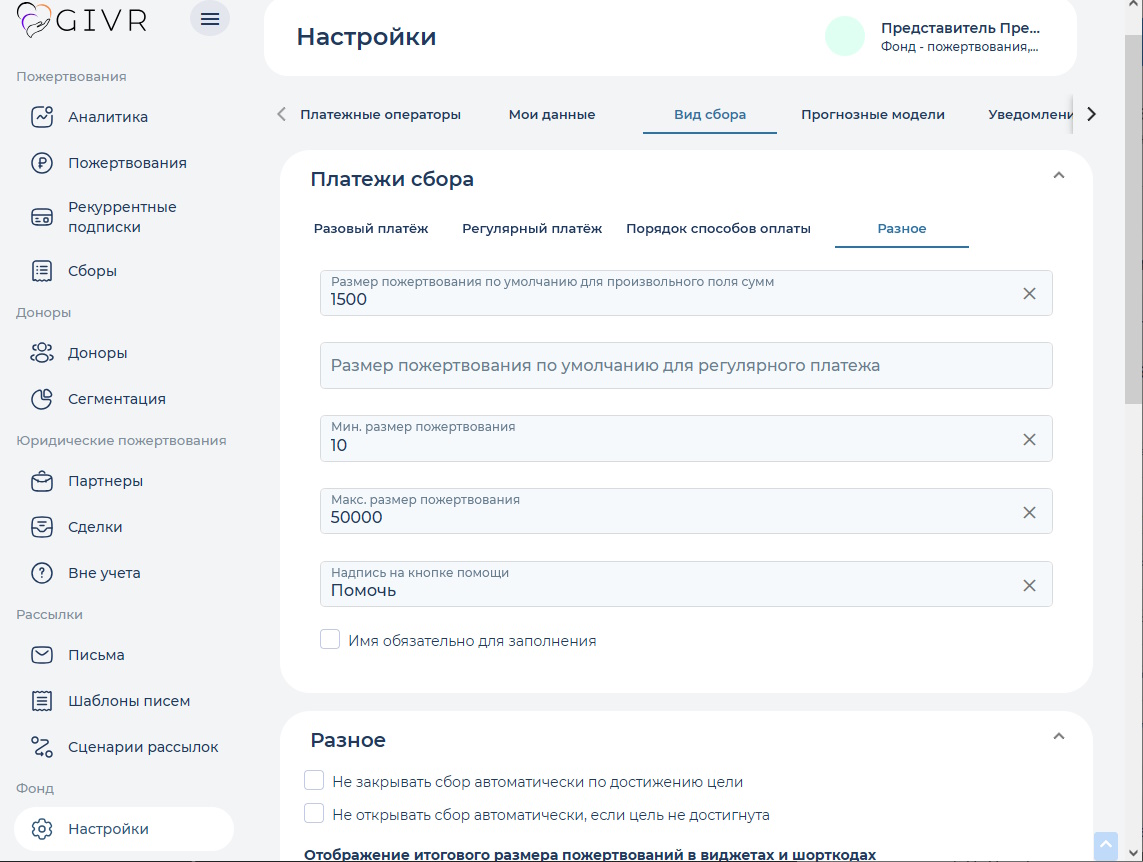Screen dimensions: 1143x862
Task: Switch to the Мои данные tab
Action: (552, 114)
